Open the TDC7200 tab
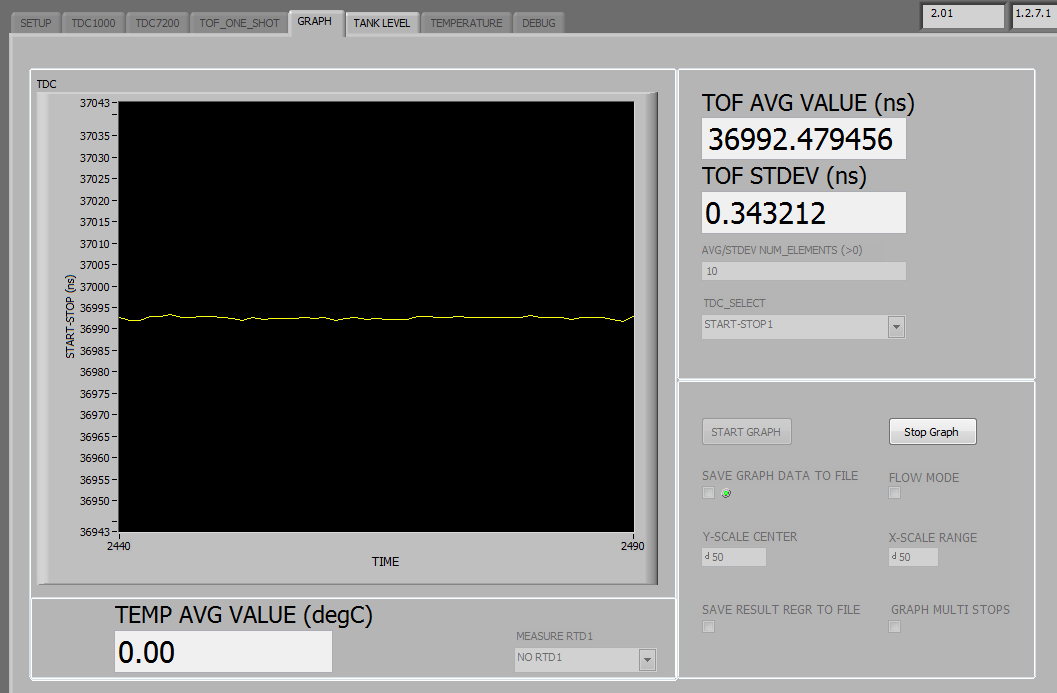 pos(157,23)
